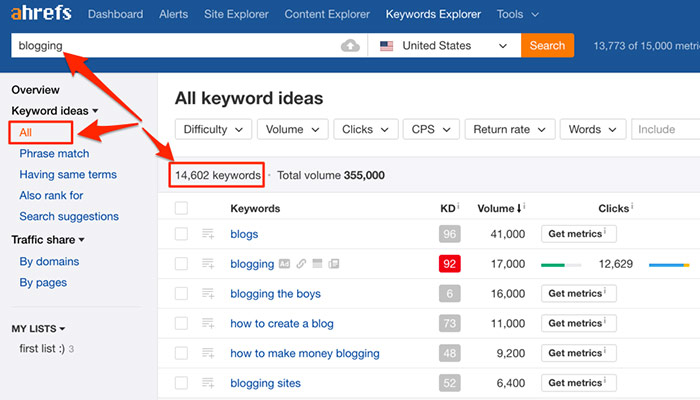Open the Tools menu
This screenshot has height=400, width=700.
click(x=517, y=15)
